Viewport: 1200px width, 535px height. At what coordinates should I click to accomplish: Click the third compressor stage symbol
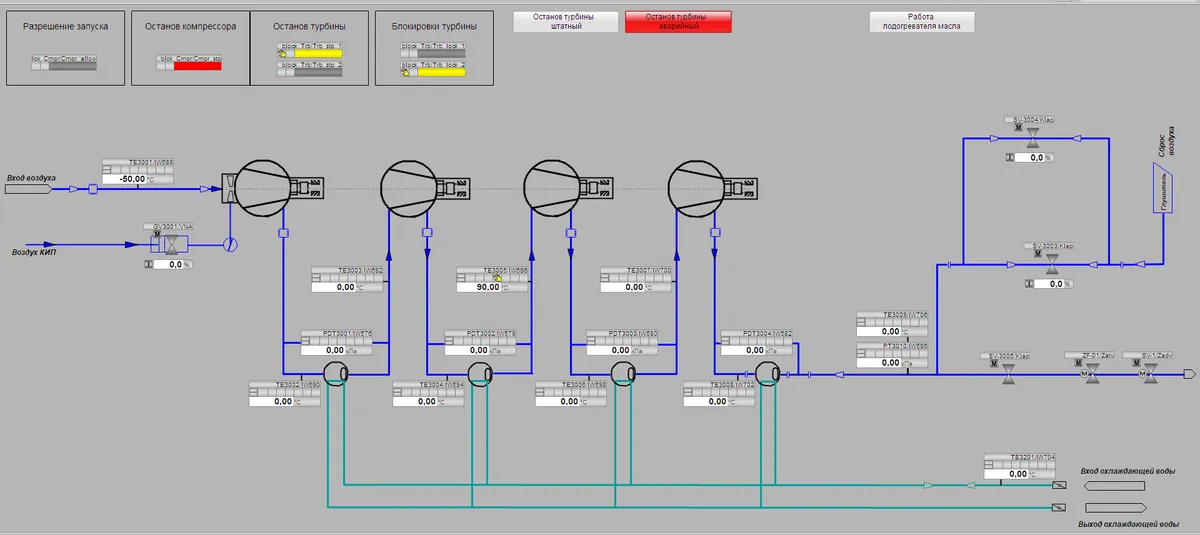coord(551,186)
